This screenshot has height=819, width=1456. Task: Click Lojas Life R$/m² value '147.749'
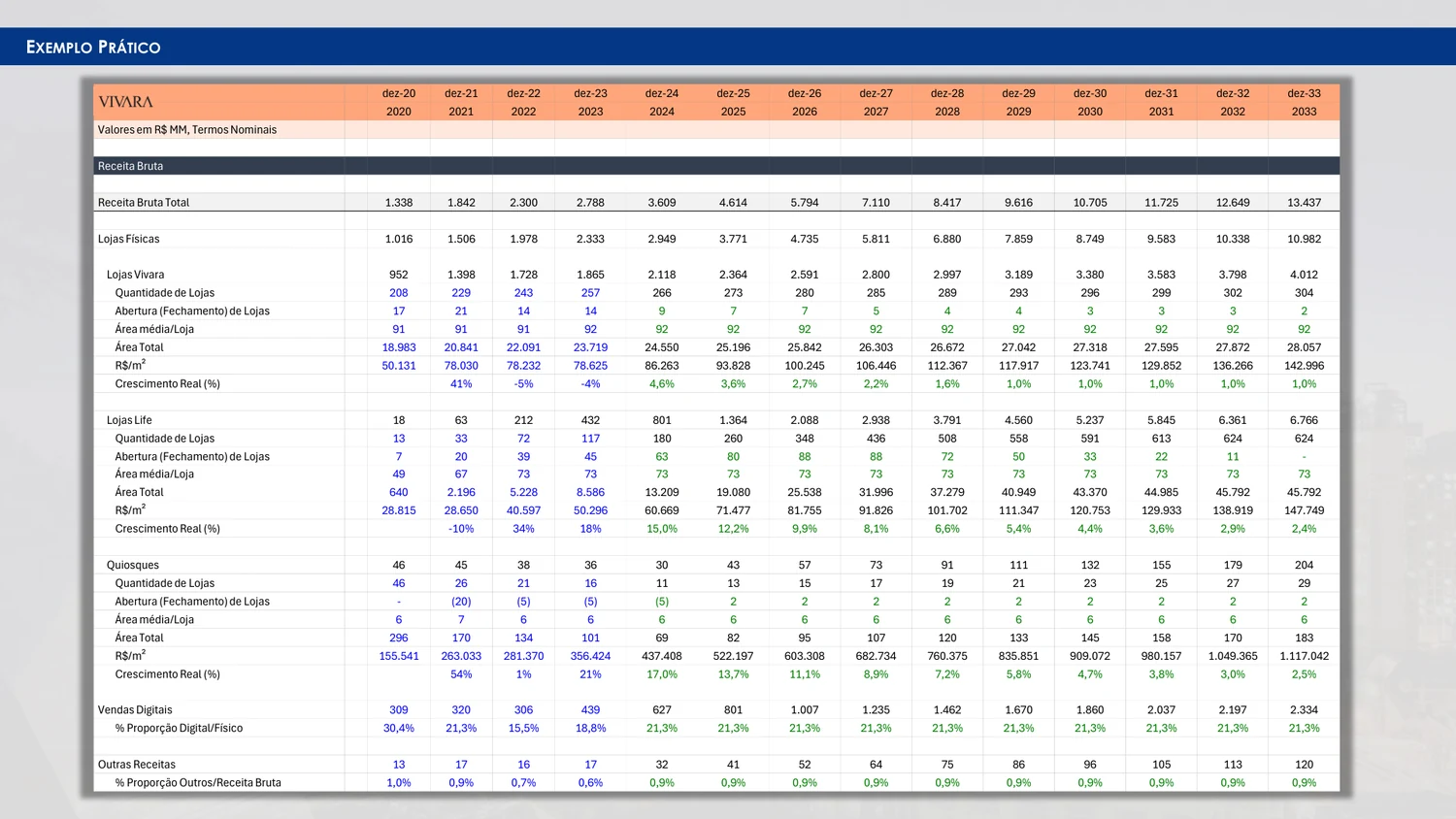tap(1305, 510)
